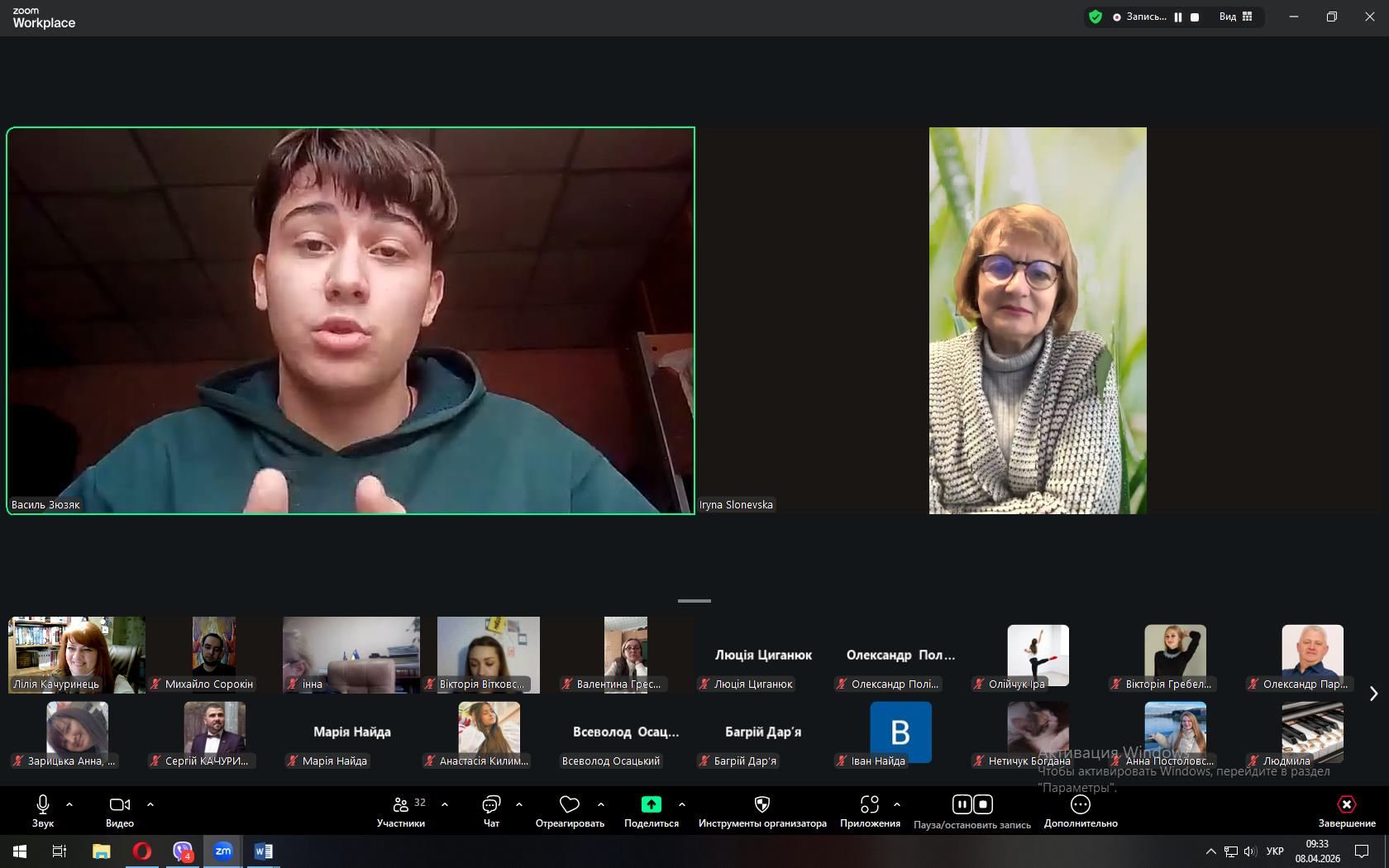Click the green Share screen icon
The image size is (1389, 868).
coord(651,805)
